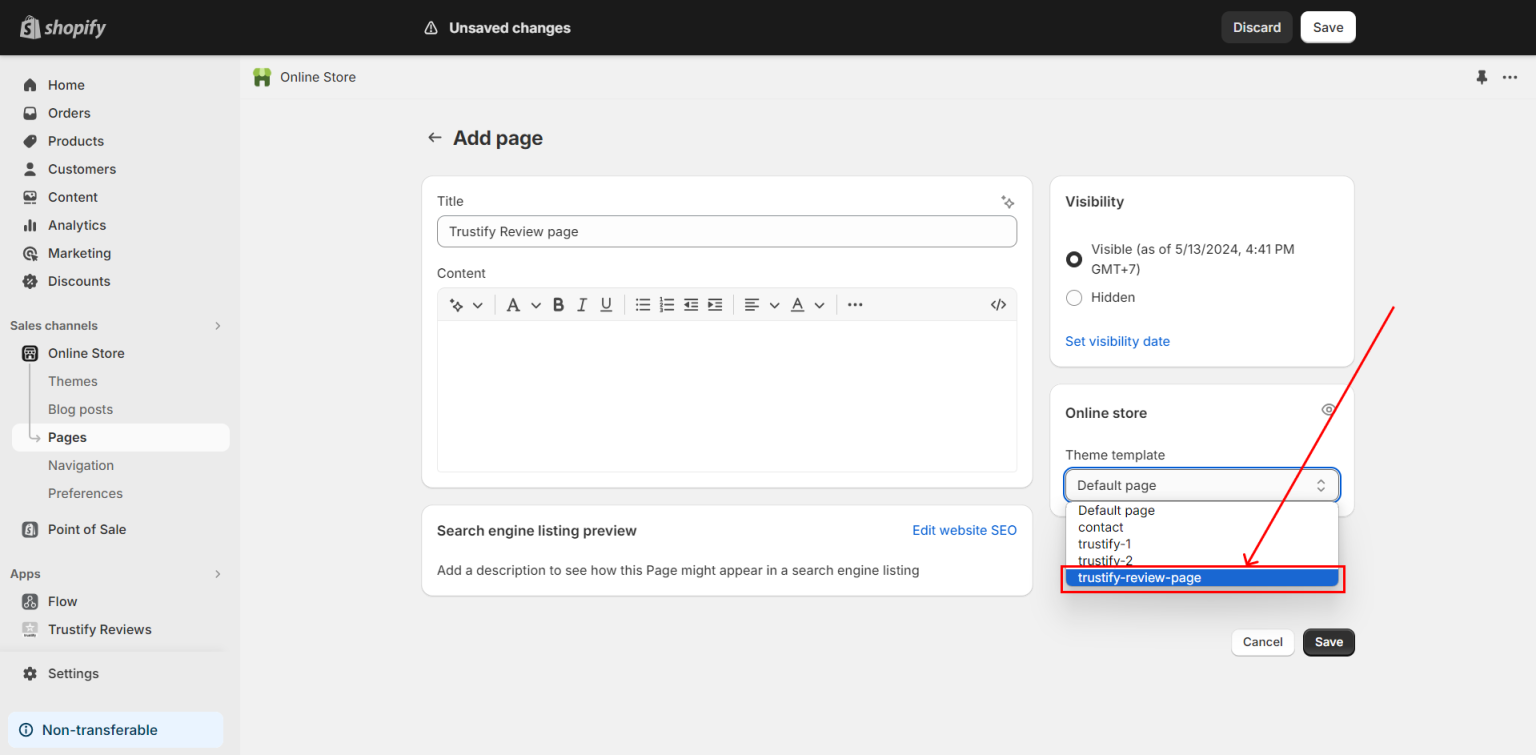Toggle the Online store eye visibility icon

coord(1328,409)
